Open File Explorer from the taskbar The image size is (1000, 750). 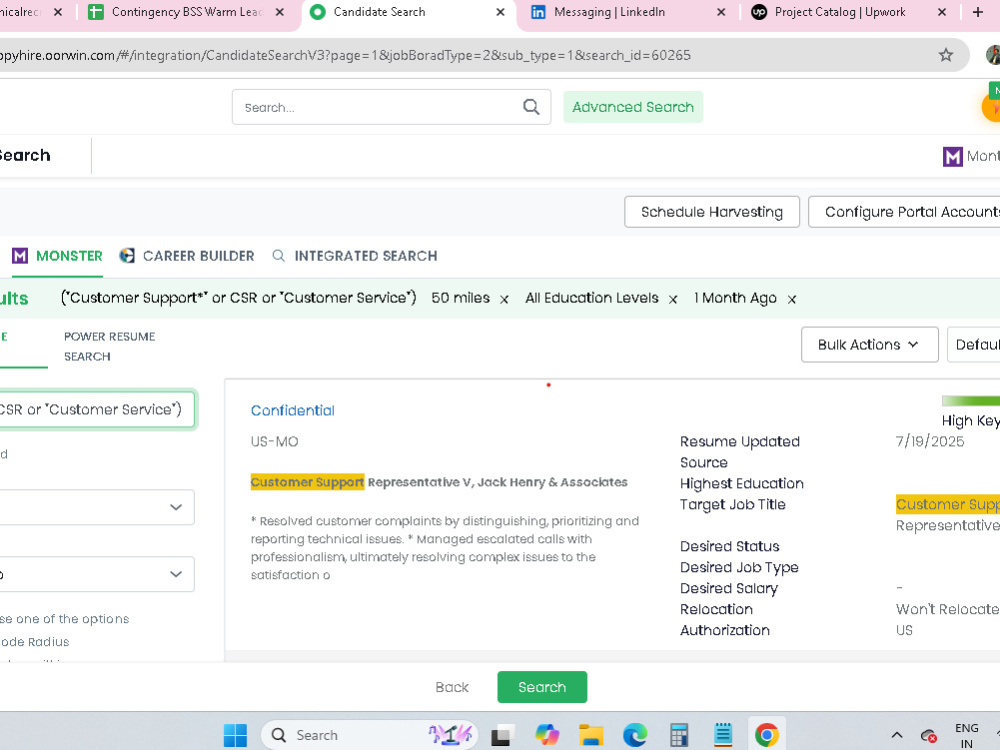(591, 735)
